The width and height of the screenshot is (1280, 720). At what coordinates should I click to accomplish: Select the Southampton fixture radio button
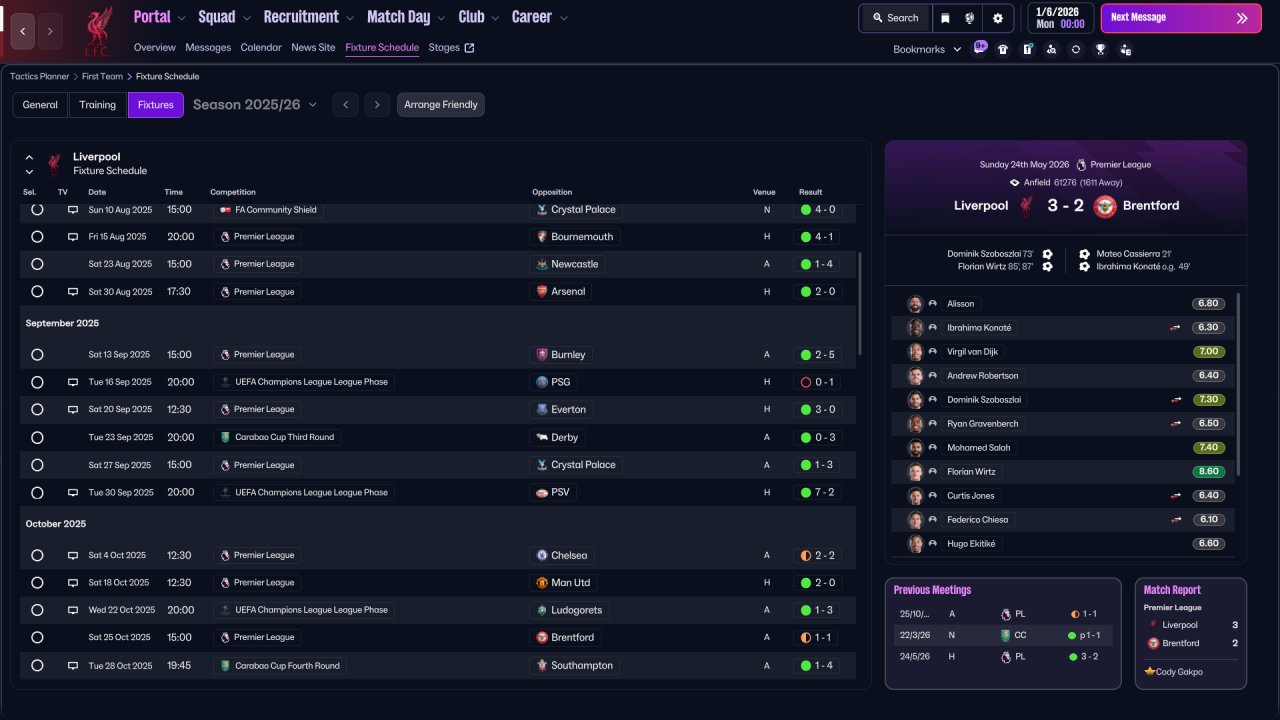pos(37,665)
